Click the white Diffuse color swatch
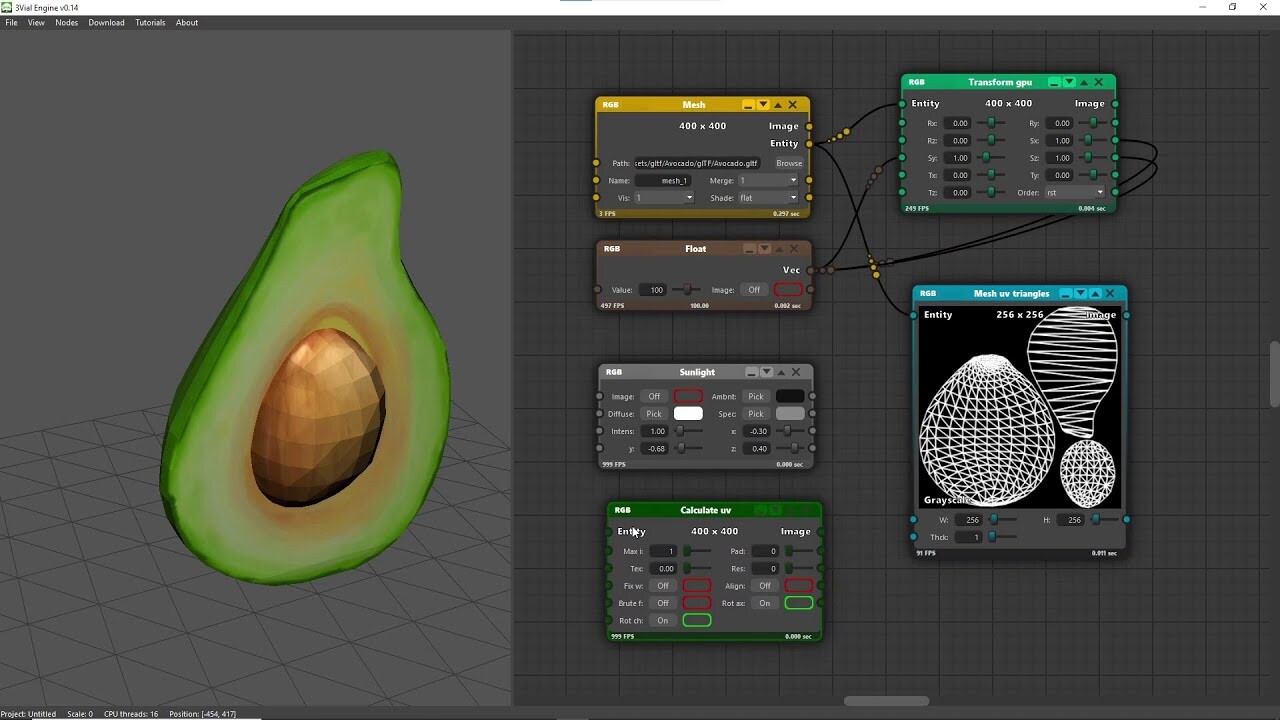The width and height of the screenshot is (1280, 720). tap(688, 414)
